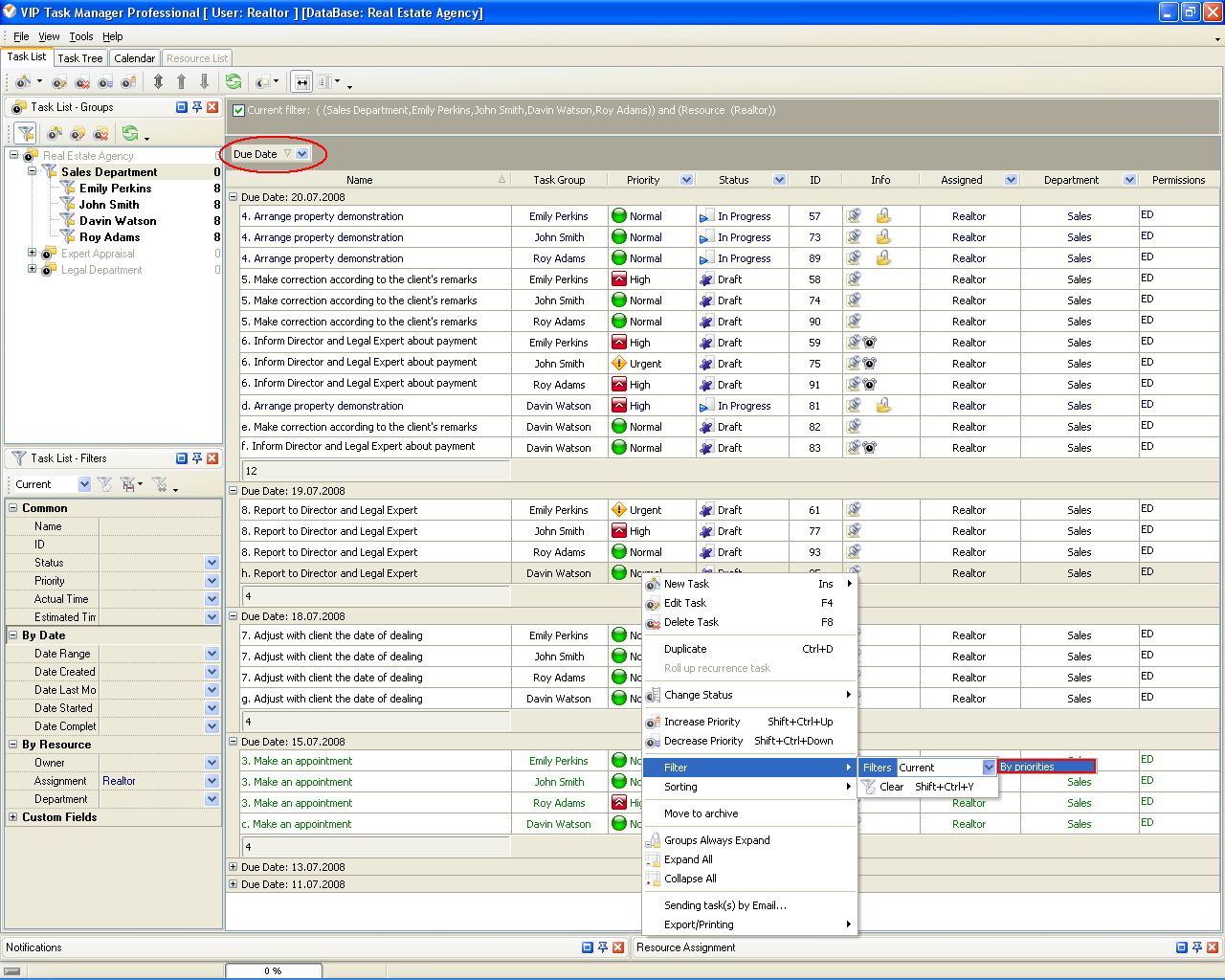Maximize the Task List - Filters panel
Screen dimensions: 1225x980
[182, 458]
